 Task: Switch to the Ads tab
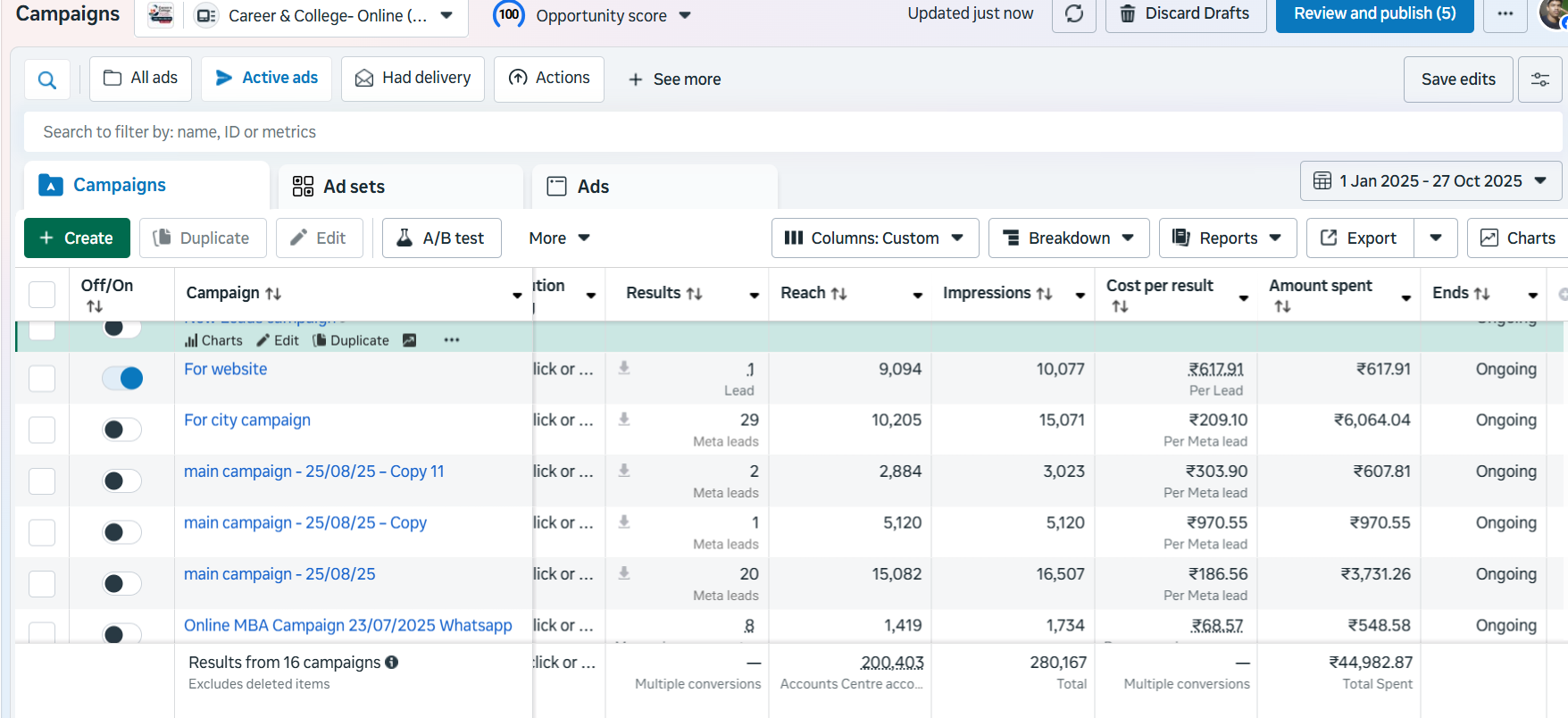coord(592,187)
